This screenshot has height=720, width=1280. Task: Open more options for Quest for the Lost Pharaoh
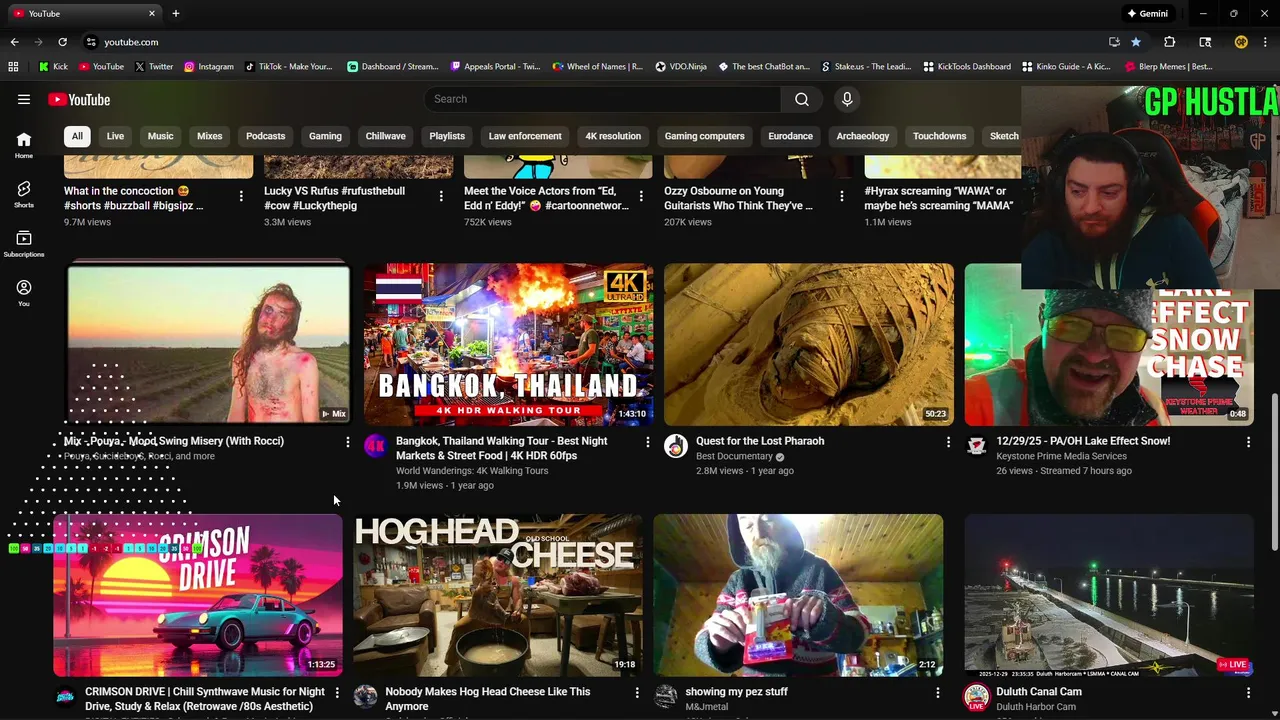coord(948,442)
